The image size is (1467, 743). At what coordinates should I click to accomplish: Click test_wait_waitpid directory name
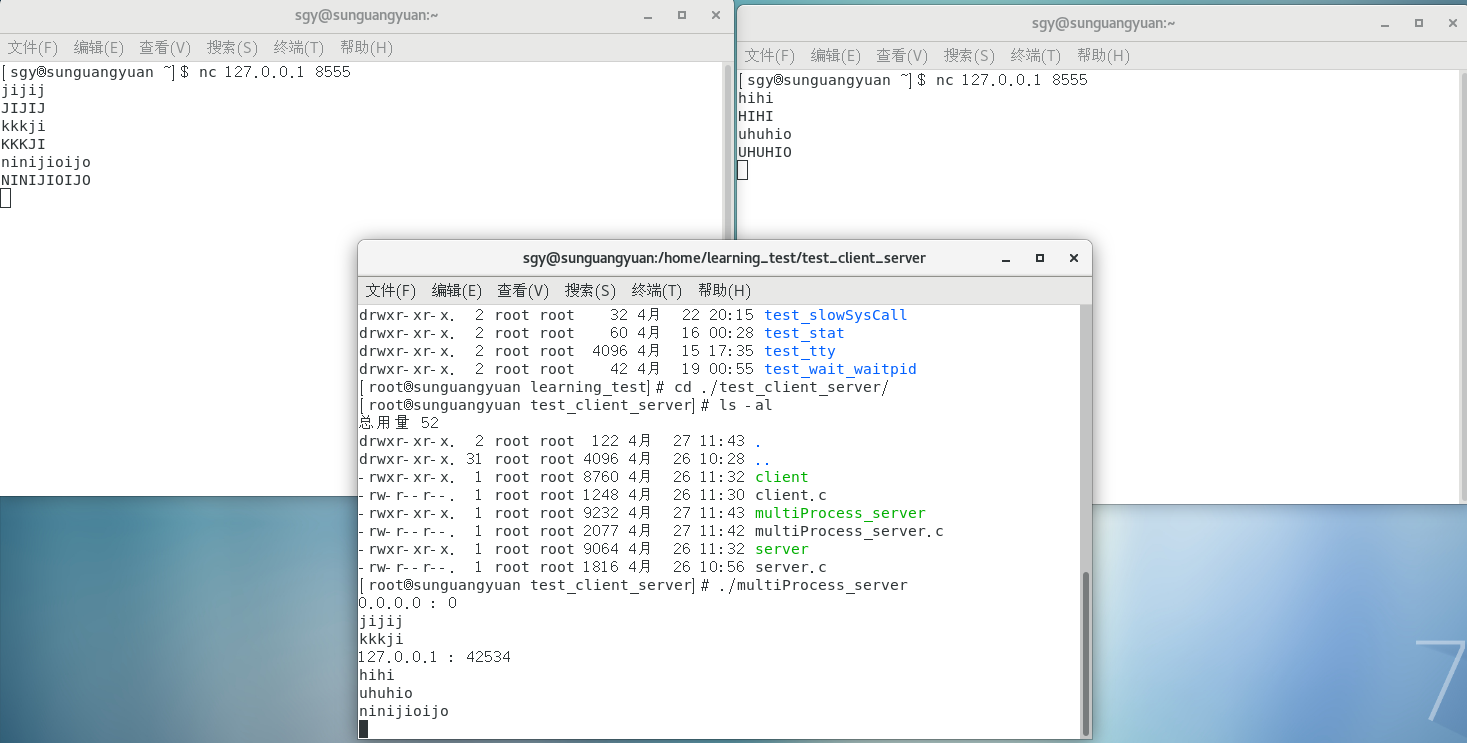pyautogui.click(x=840, y=369)
